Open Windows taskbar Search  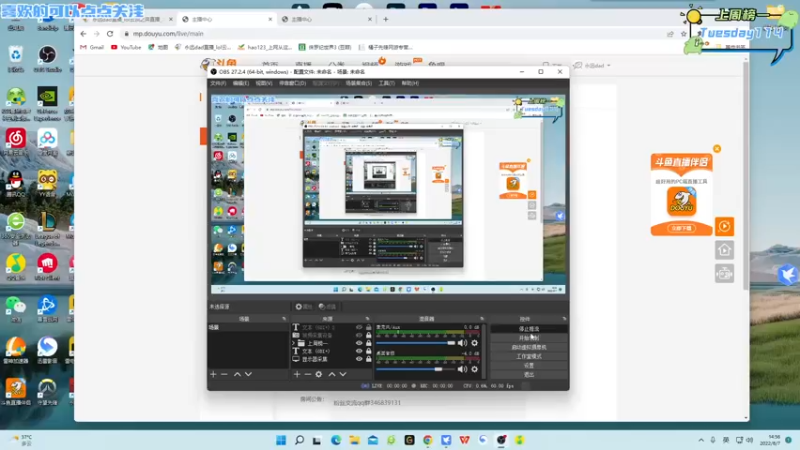299,440
